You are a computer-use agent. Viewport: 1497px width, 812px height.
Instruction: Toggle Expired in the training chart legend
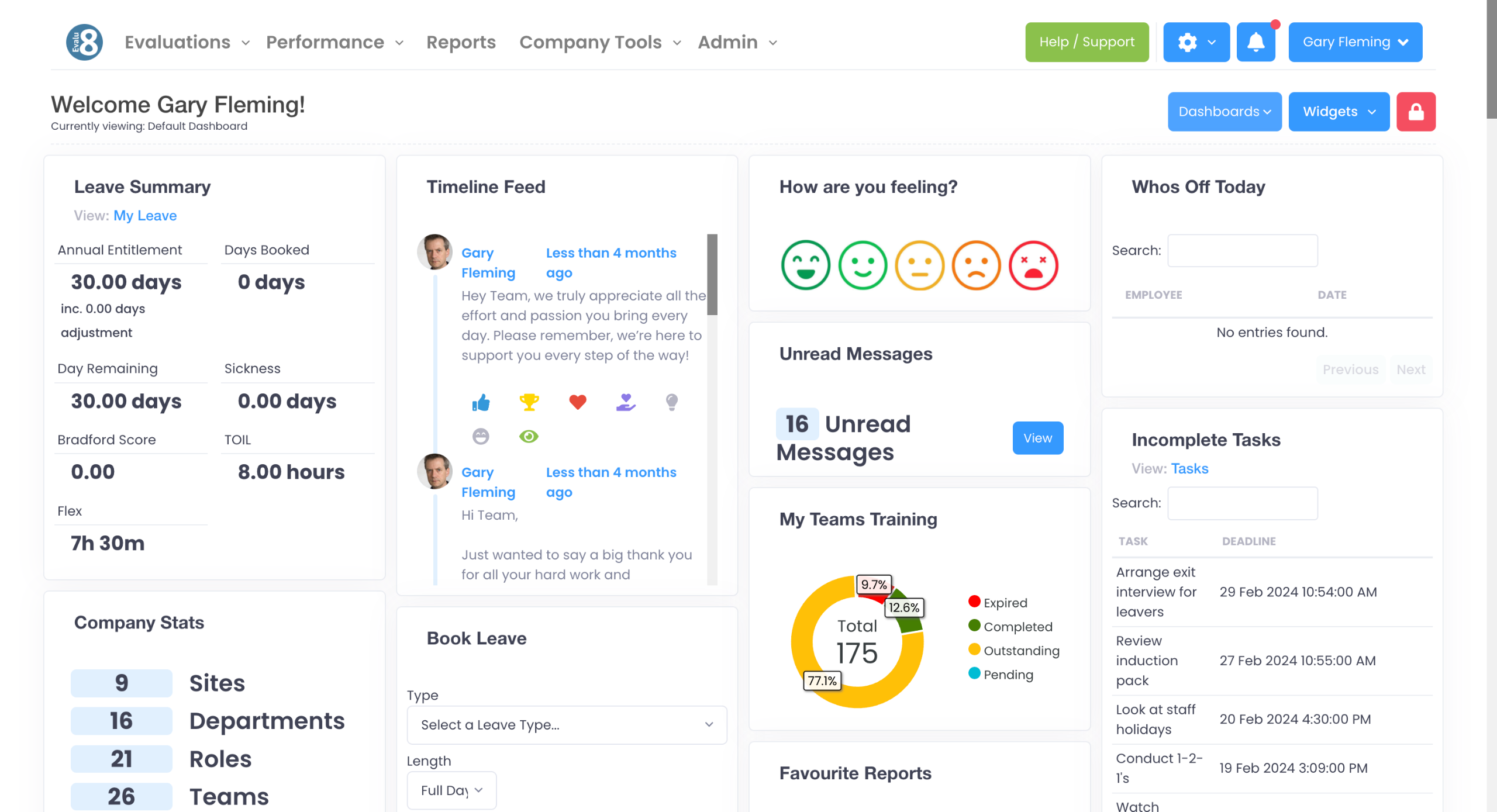pyautogui.click(x=1005, y=603)
